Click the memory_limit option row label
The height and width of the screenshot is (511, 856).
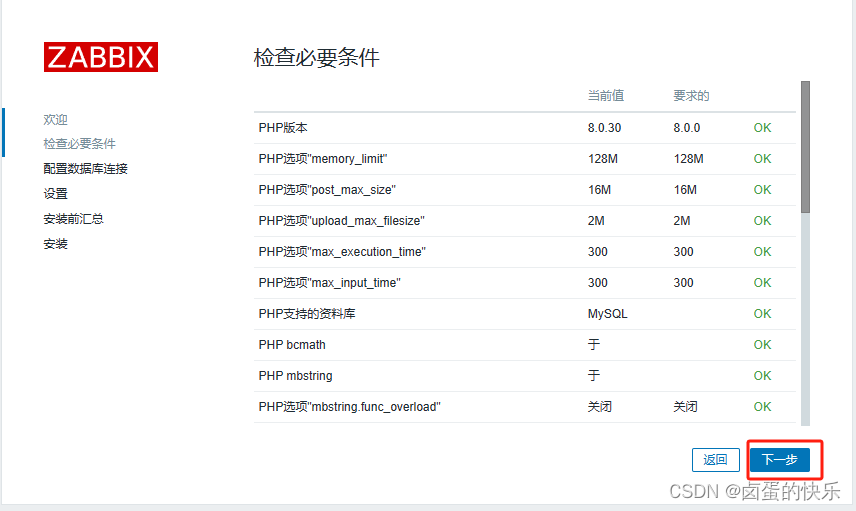(323, 159)
